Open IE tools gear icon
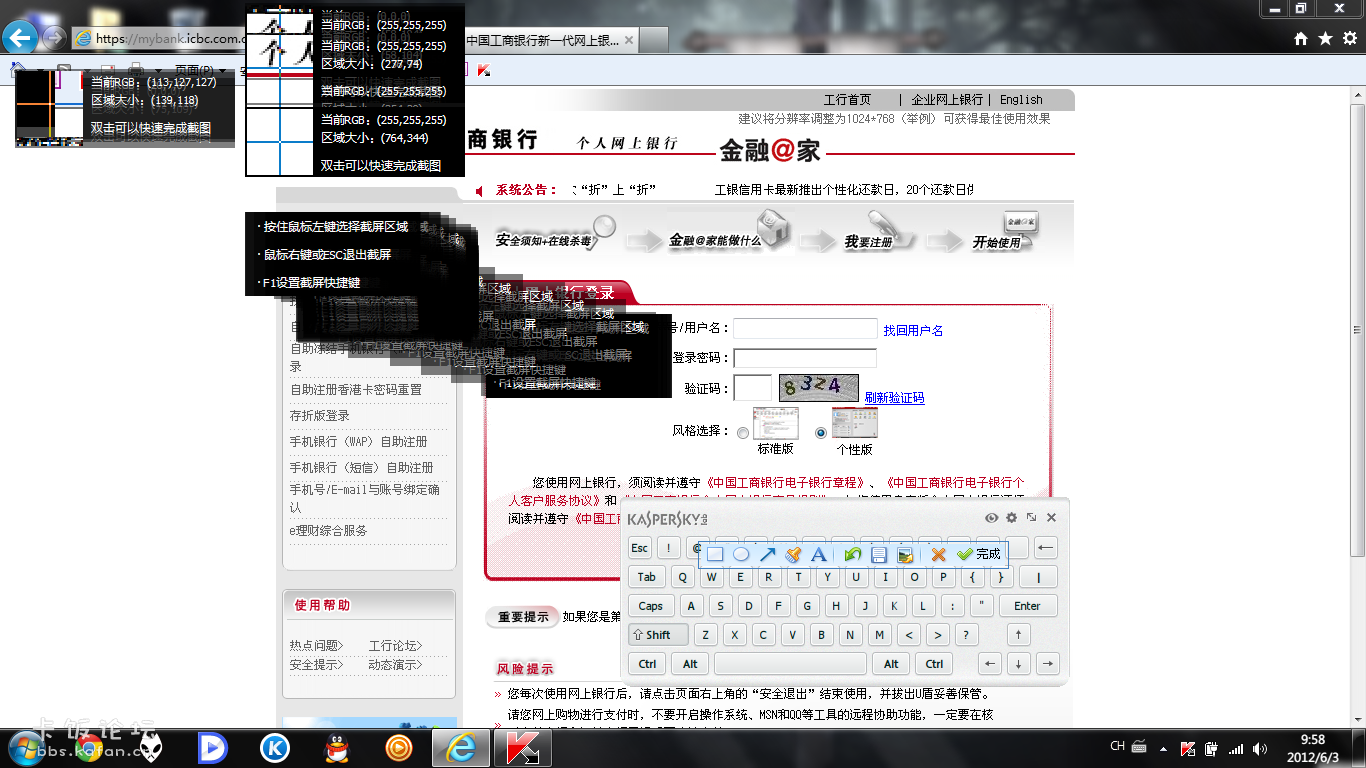 tap(1349, 38)
